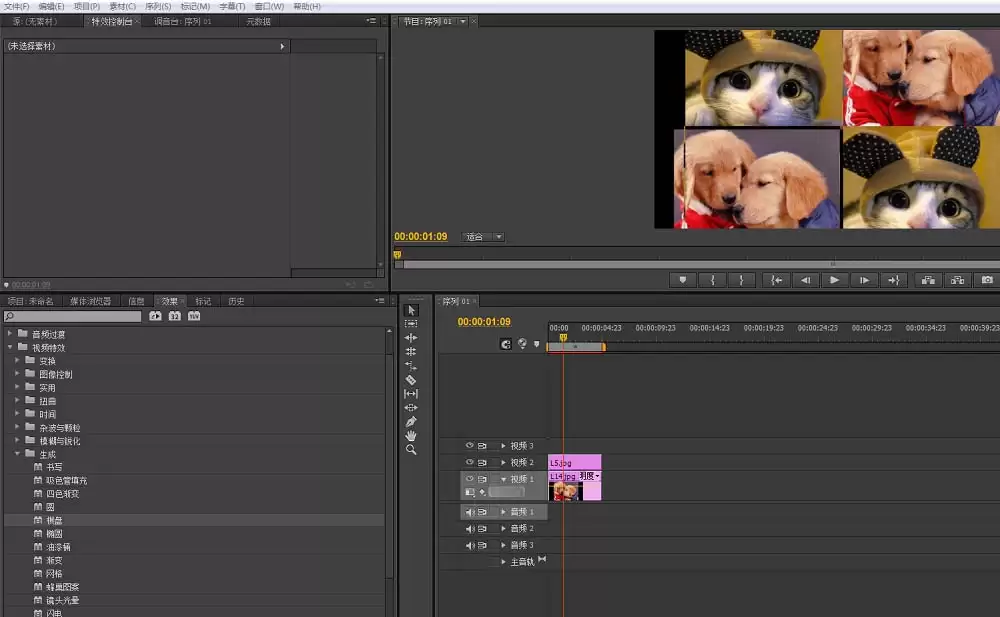Select the Selection arrow tool
Image resolution: width=1000 pixels, height=617 pixels.
411,310
